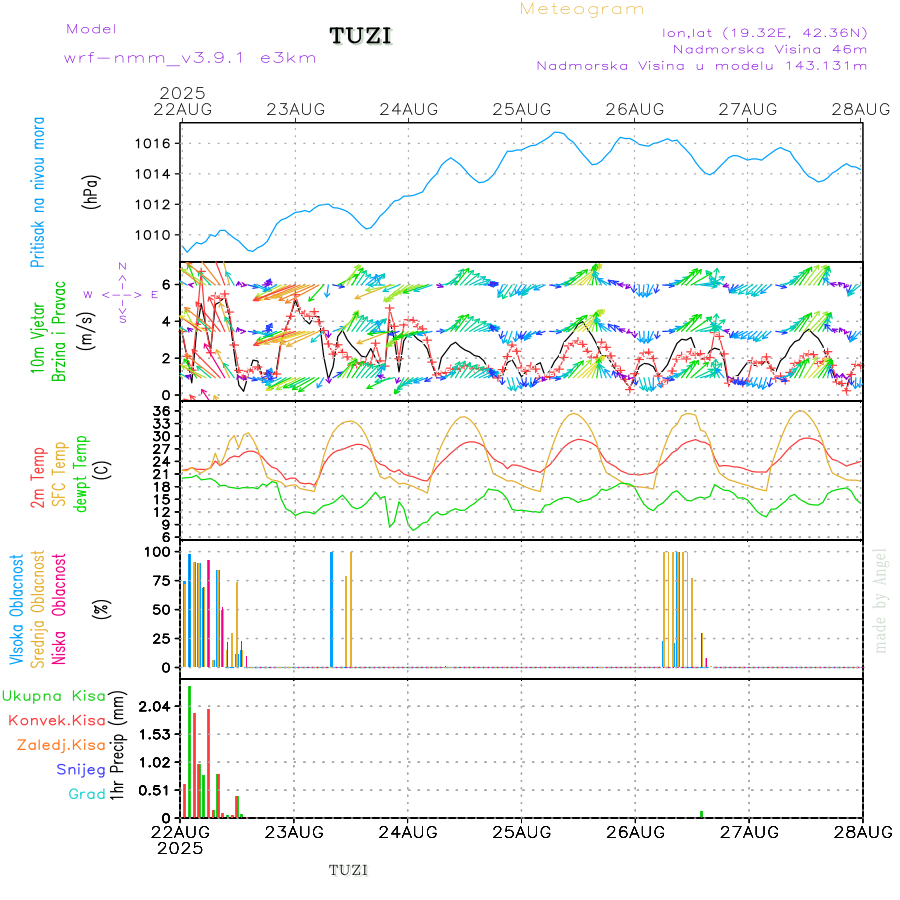Click the red 2m Temp axis label

pos(39,478)
